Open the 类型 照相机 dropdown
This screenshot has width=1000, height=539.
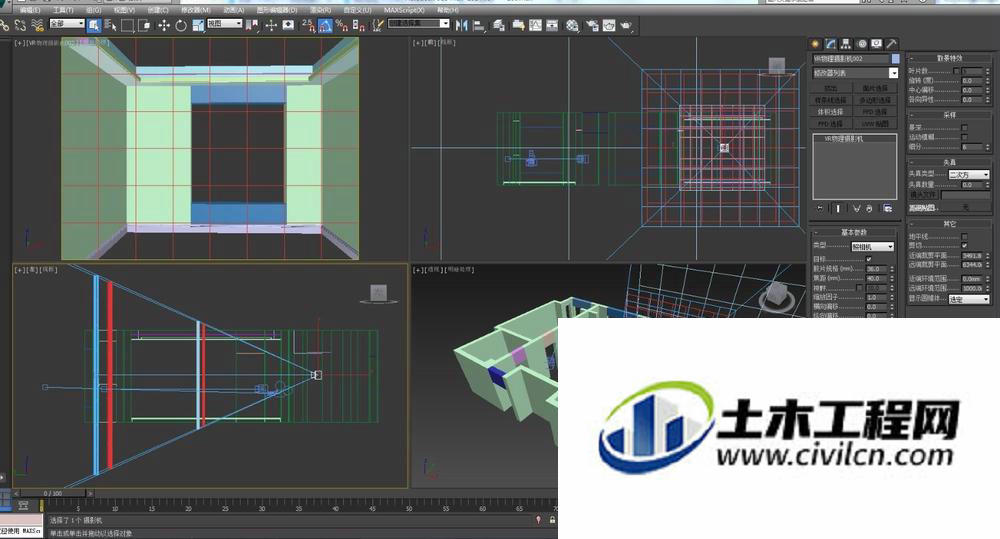coord(872,247)
